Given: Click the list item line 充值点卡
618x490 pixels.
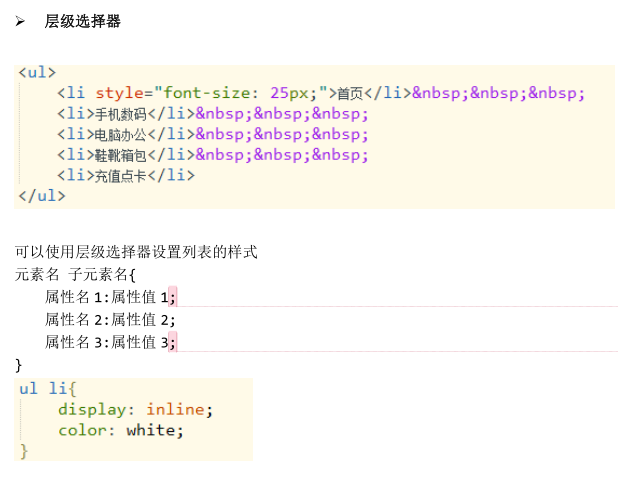Looking at the screenshot, I should (x=126, y=175).
